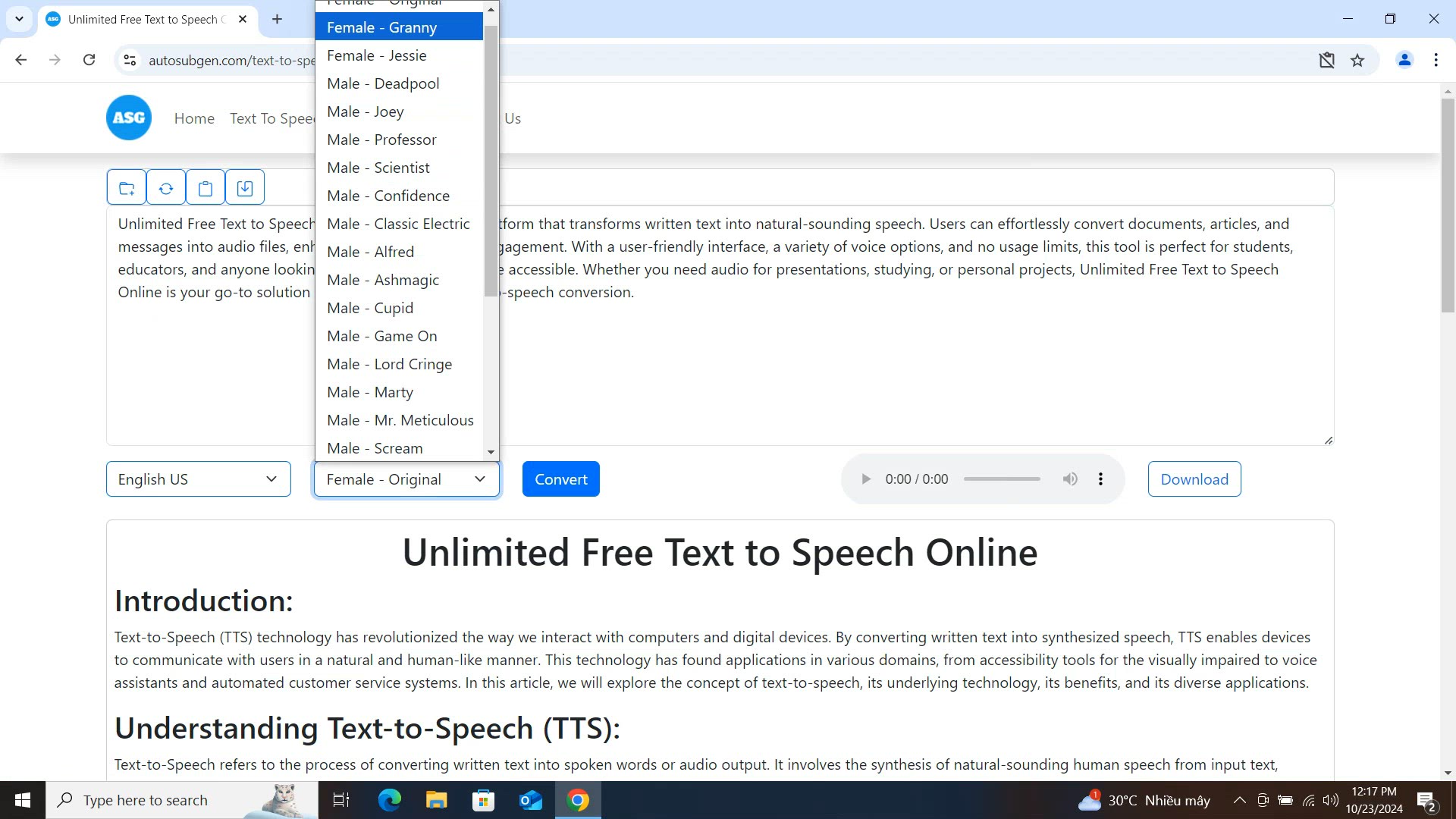Screen dimensions: 1456x819
Task: Pick Male - Professor voice
Action: coord(399,140)
